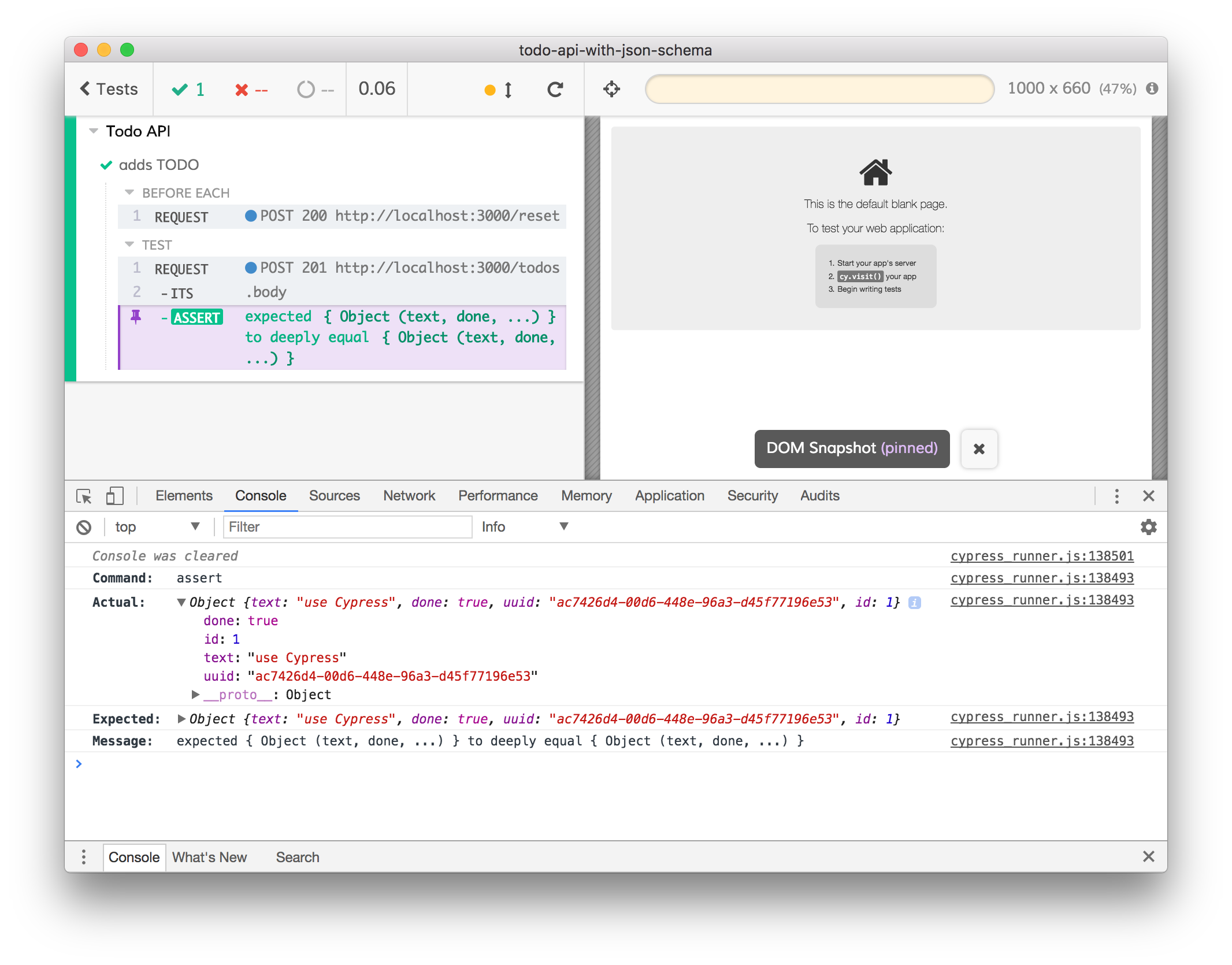Click the inspect element picker icon

point(84,496)
